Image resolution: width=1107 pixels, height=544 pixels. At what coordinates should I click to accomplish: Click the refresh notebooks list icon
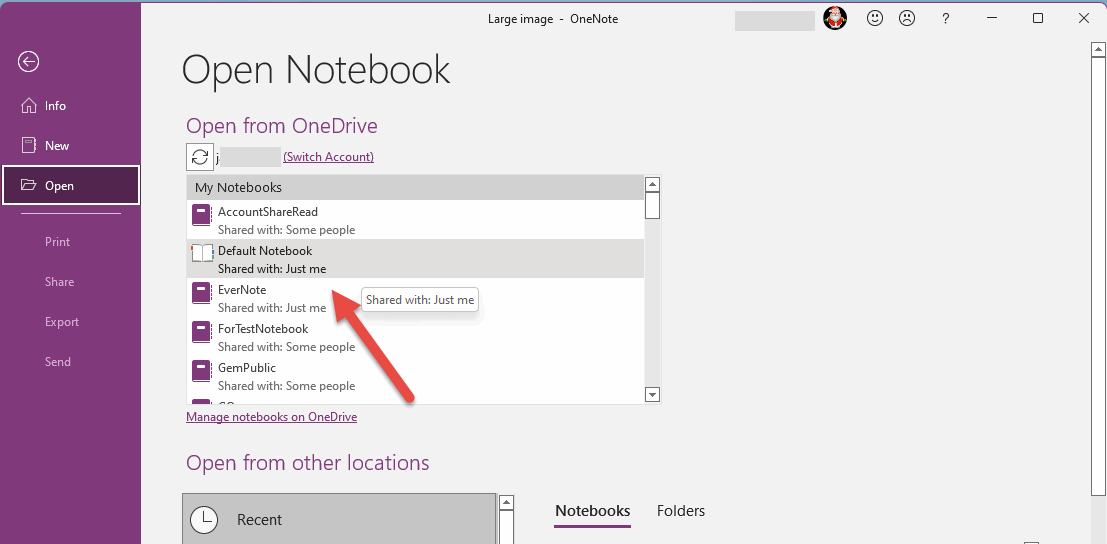[200, 157]
